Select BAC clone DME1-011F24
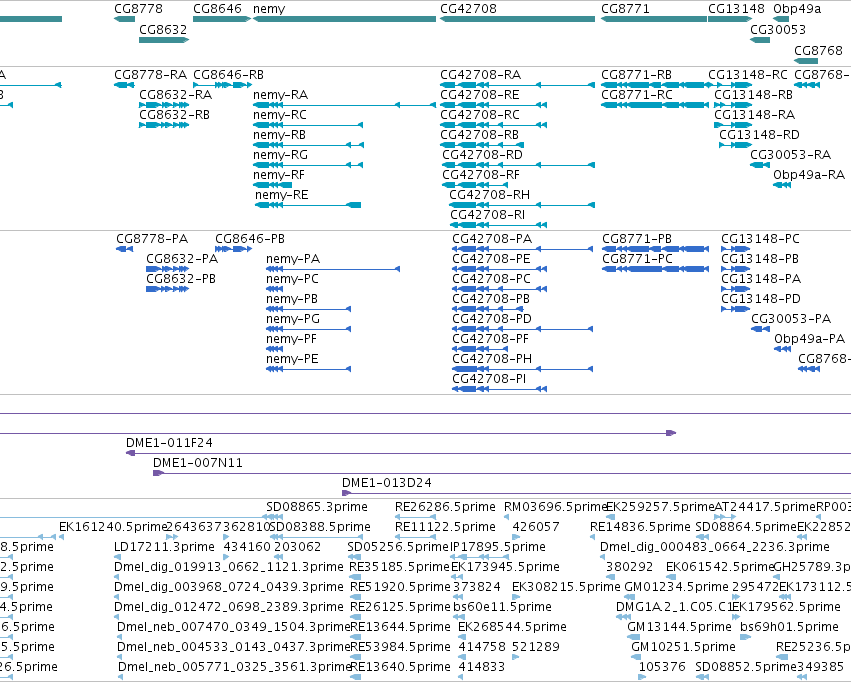 [x=169, y=443]
